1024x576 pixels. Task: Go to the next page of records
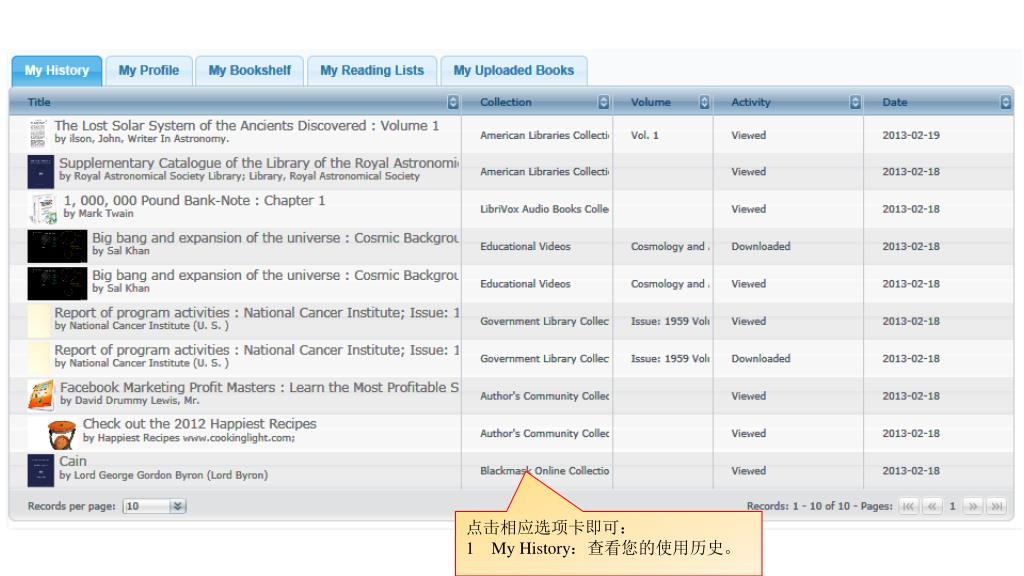973,506
